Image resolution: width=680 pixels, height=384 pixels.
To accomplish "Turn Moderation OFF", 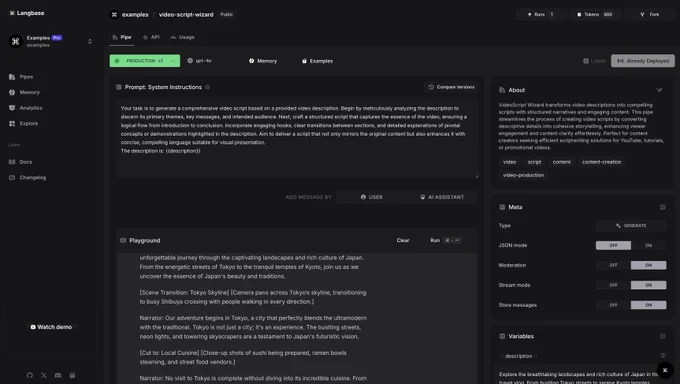I will [613, 265].
